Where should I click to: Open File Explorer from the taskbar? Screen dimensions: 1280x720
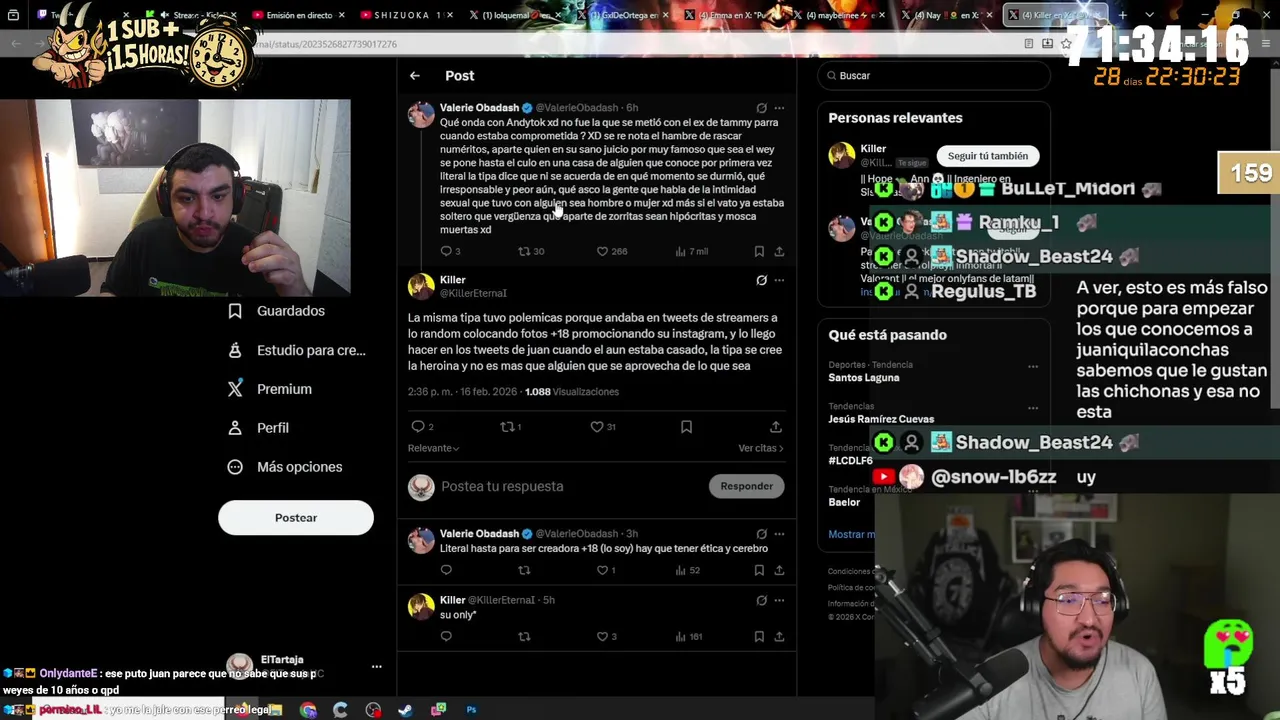tap(275, 710)
